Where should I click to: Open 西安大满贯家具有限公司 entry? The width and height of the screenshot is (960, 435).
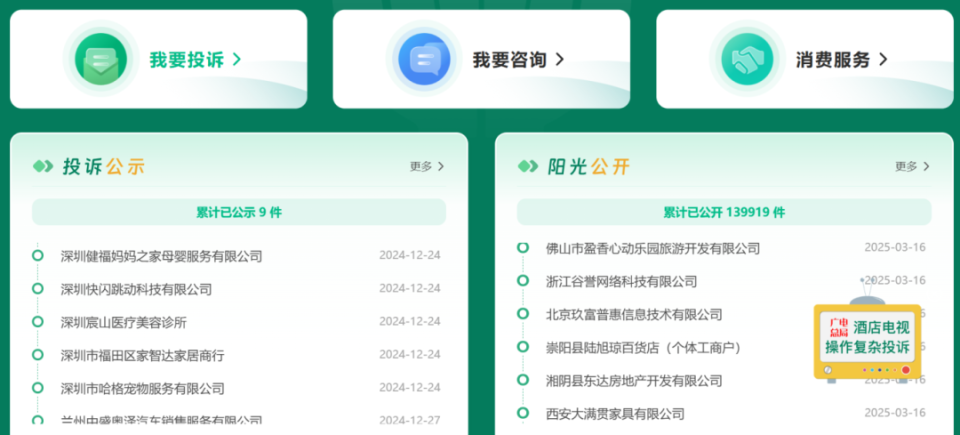coord(615,414)
